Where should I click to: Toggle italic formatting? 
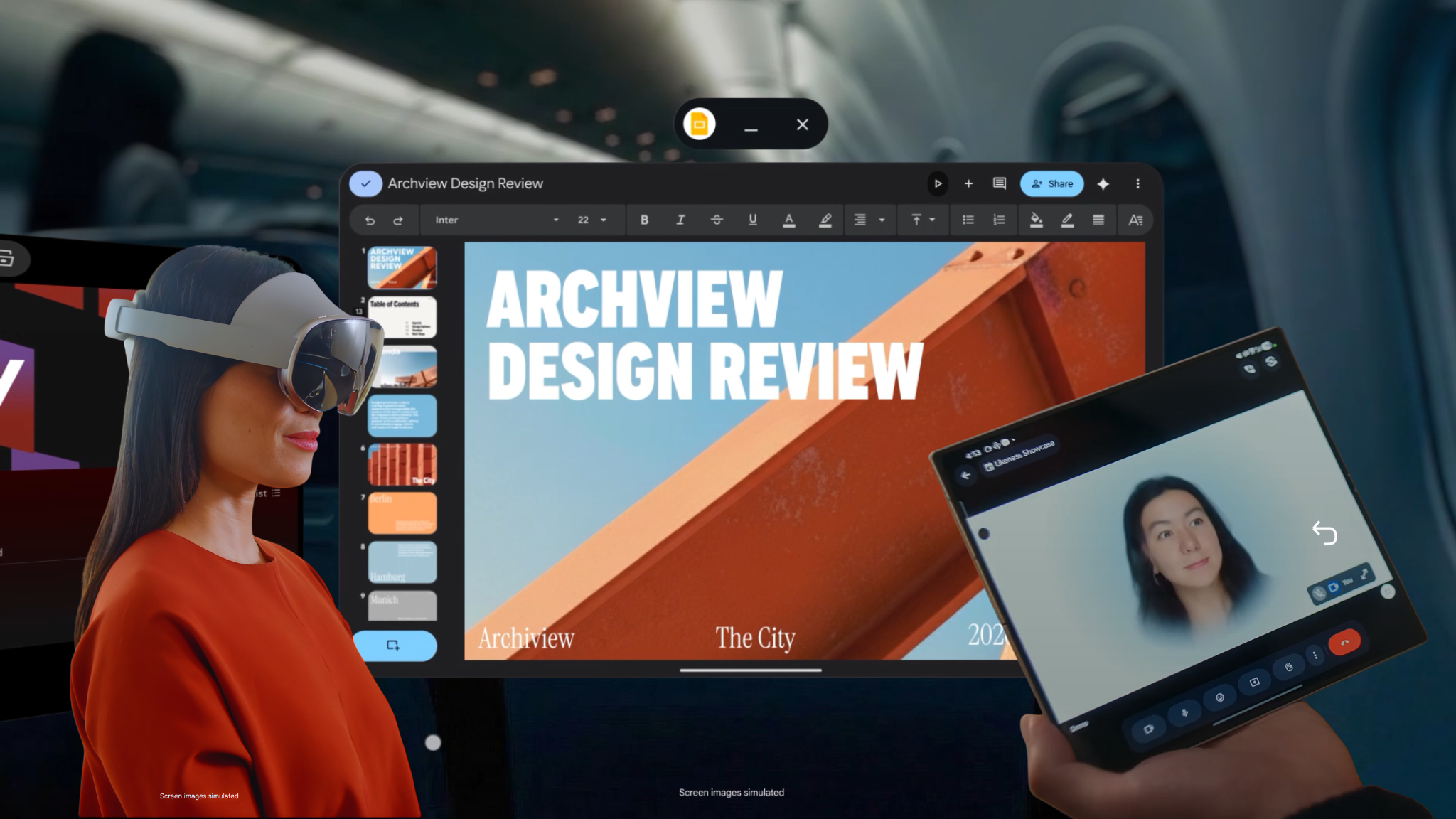pyautogui.click(x=680, y=220)
